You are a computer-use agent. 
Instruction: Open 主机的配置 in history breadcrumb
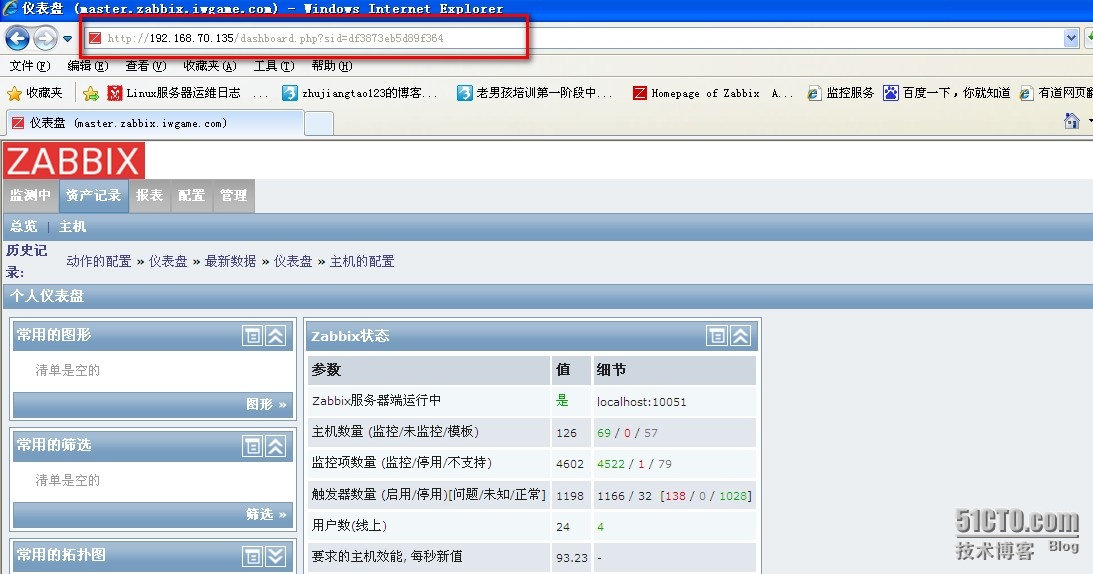click(362, 262)
